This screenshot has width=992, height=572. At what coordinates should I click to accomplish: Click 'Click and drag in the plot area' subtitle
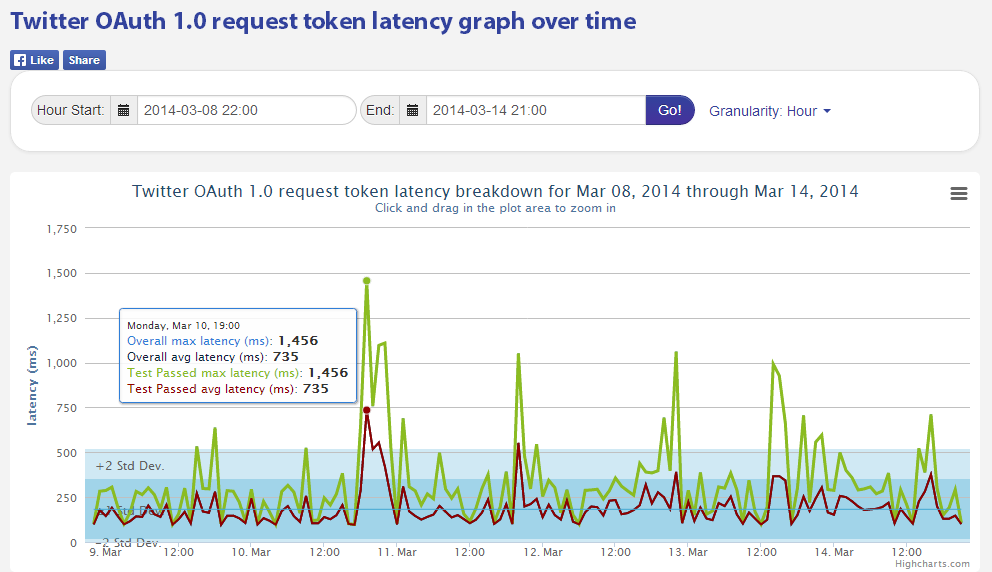click(x=495, y=208)
